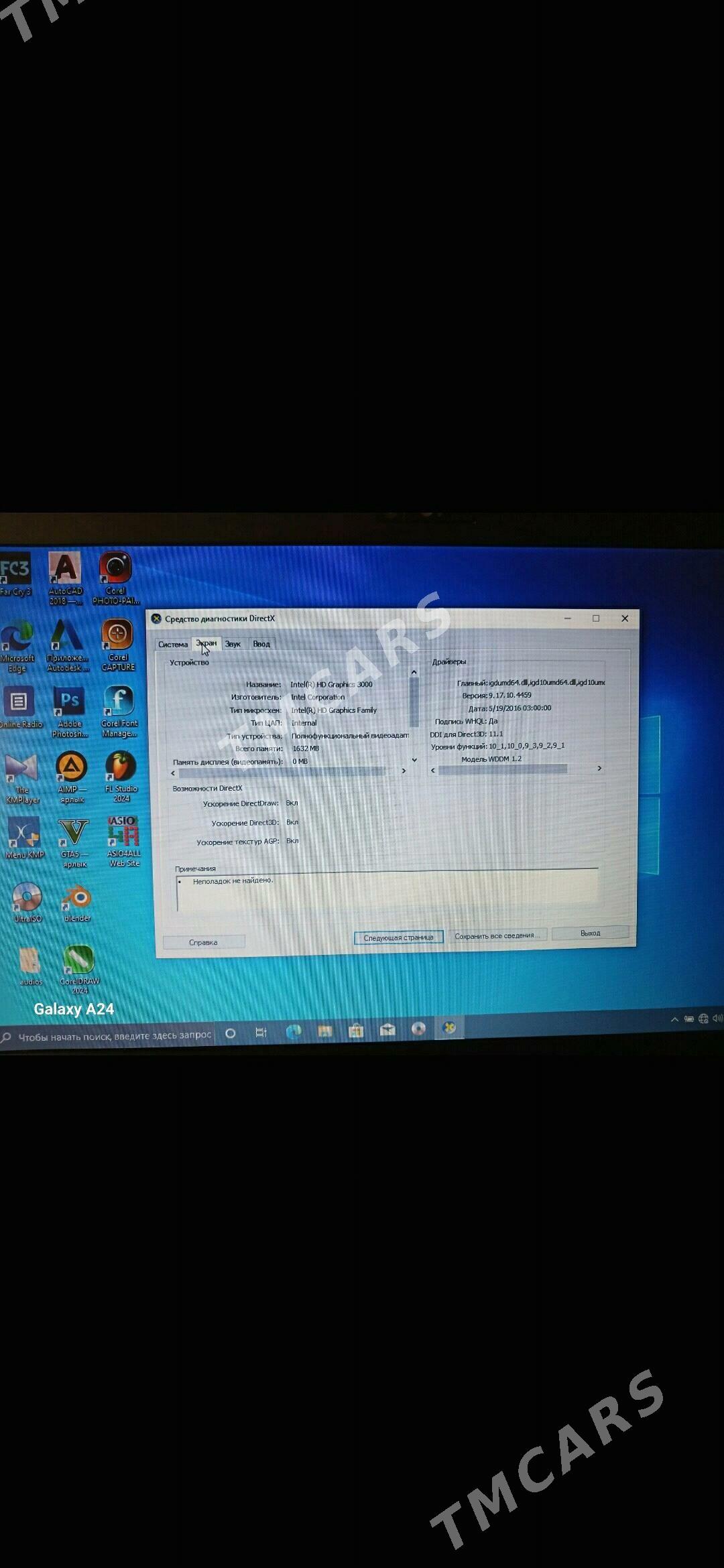Click the Cortana circle icon on taskbar

pyautogui.click(x=230, y=1033)
